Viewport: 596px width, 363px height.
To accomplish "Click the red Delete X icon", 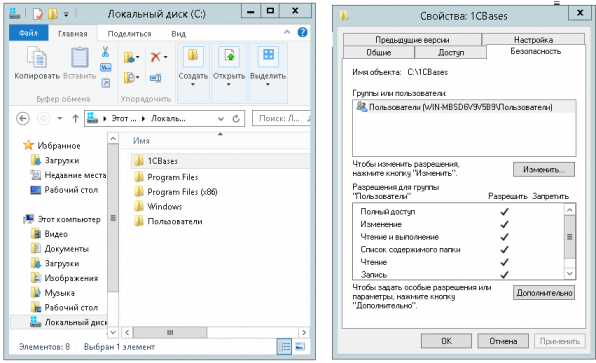I will [155, 57].
